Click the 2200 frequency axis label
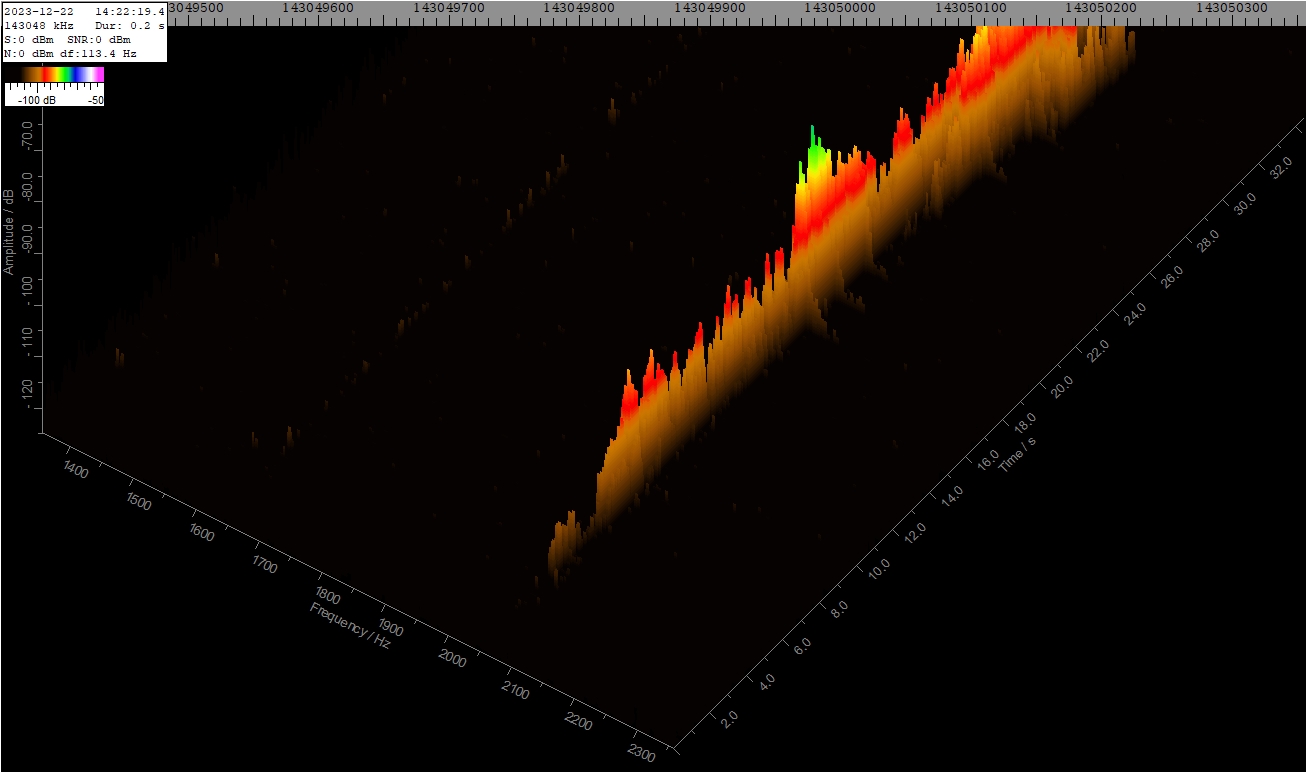 (578, 722)
